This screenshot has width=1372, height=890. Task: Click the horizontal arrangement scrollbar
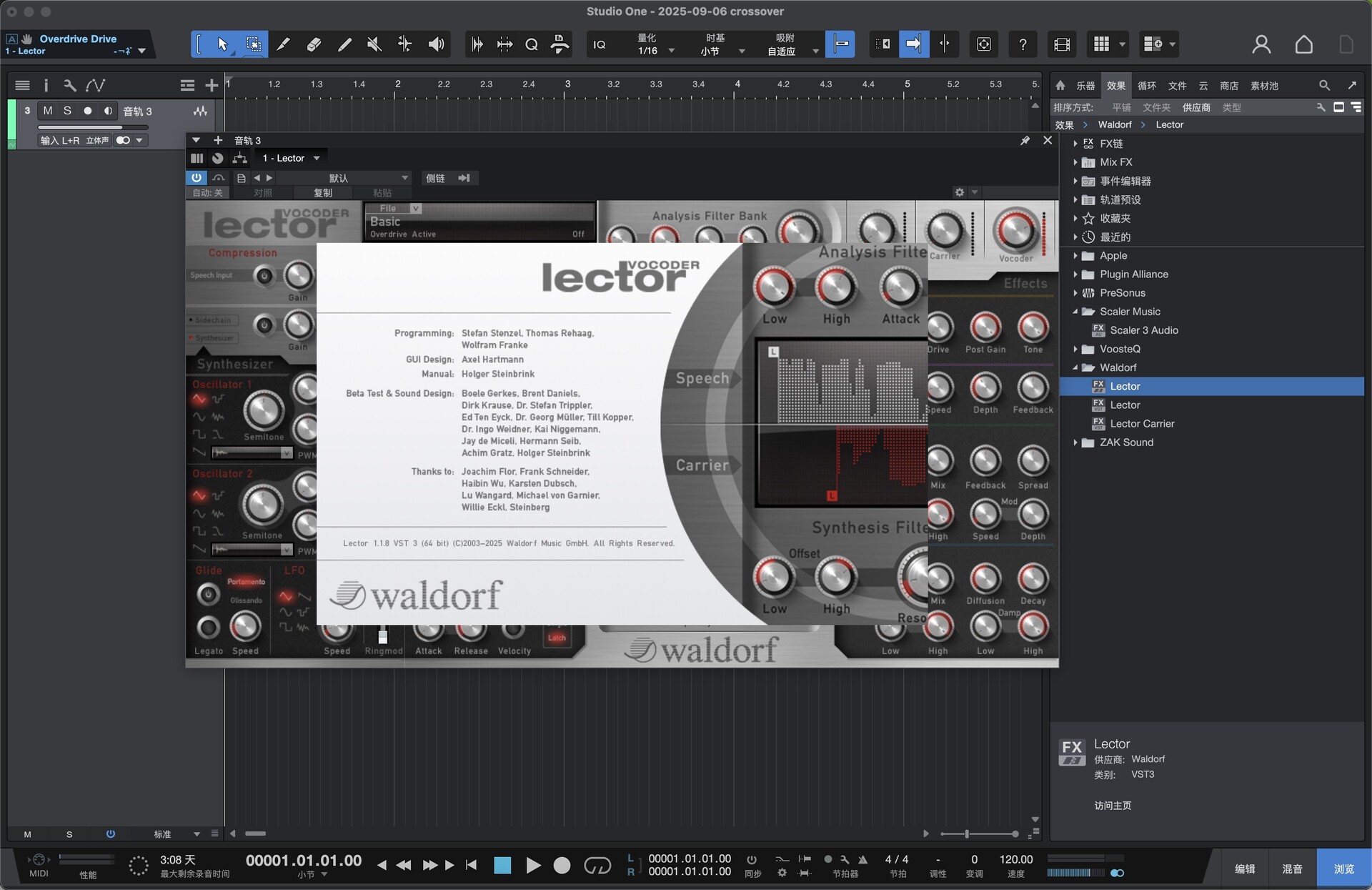pos(256,834)
